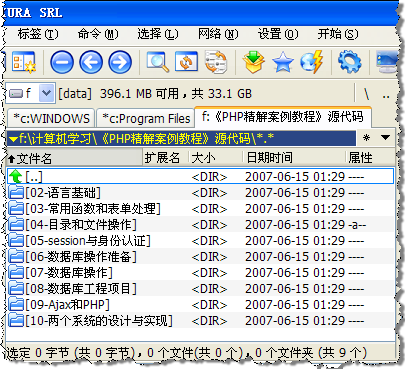Open the blue star favorites icon
This screenshot has width=405, height=369.
283,62
